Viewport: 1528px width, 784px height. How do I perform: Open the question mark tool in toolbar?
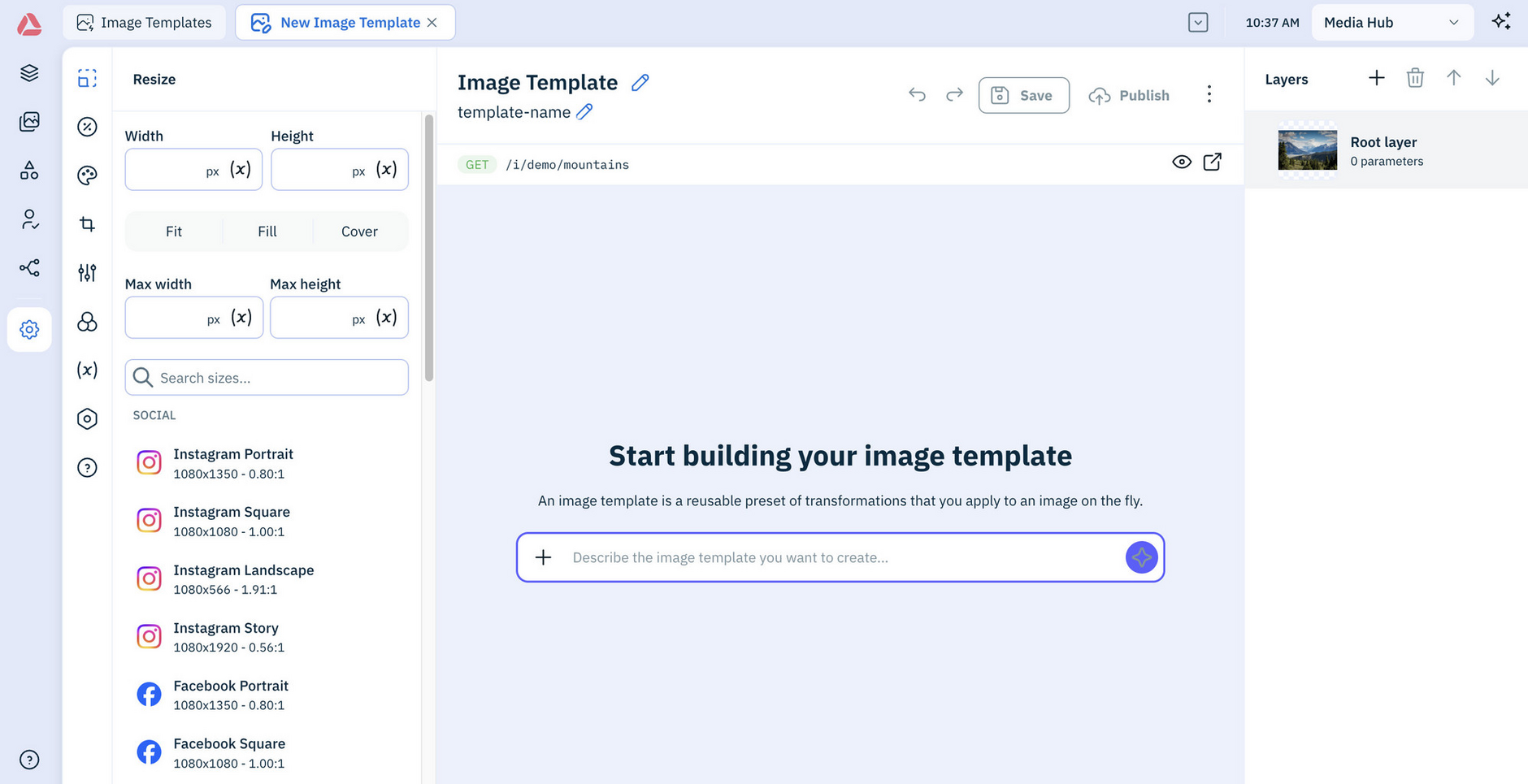pos(87,468)
